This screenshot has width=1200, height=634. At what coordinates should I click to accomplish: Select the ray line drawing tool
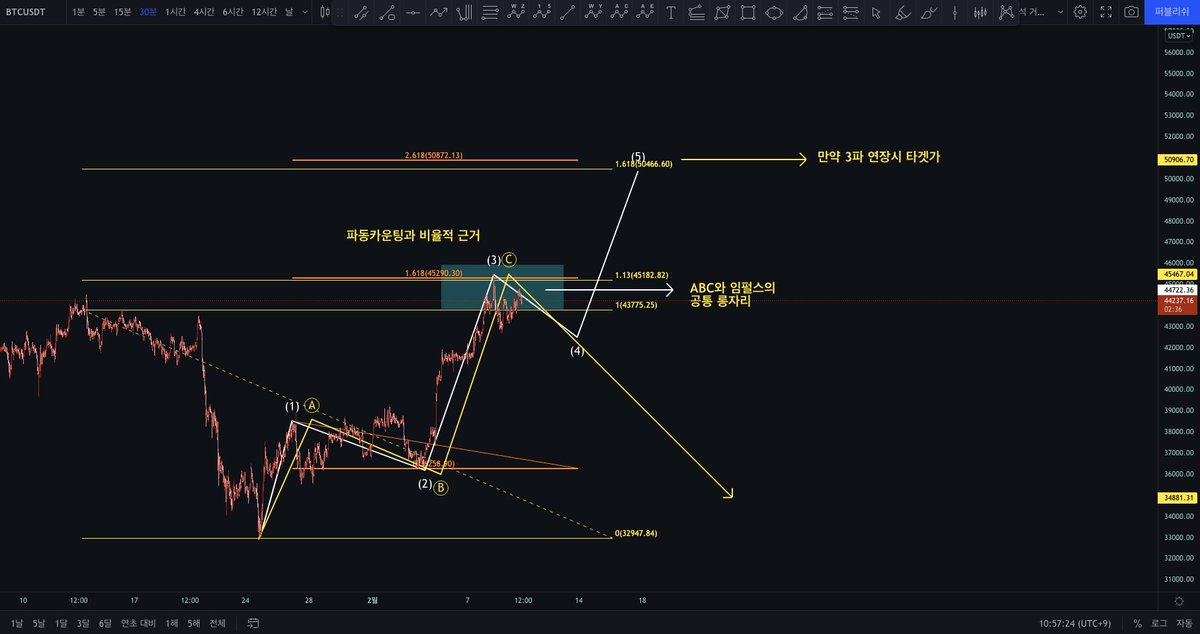point(388,14)
